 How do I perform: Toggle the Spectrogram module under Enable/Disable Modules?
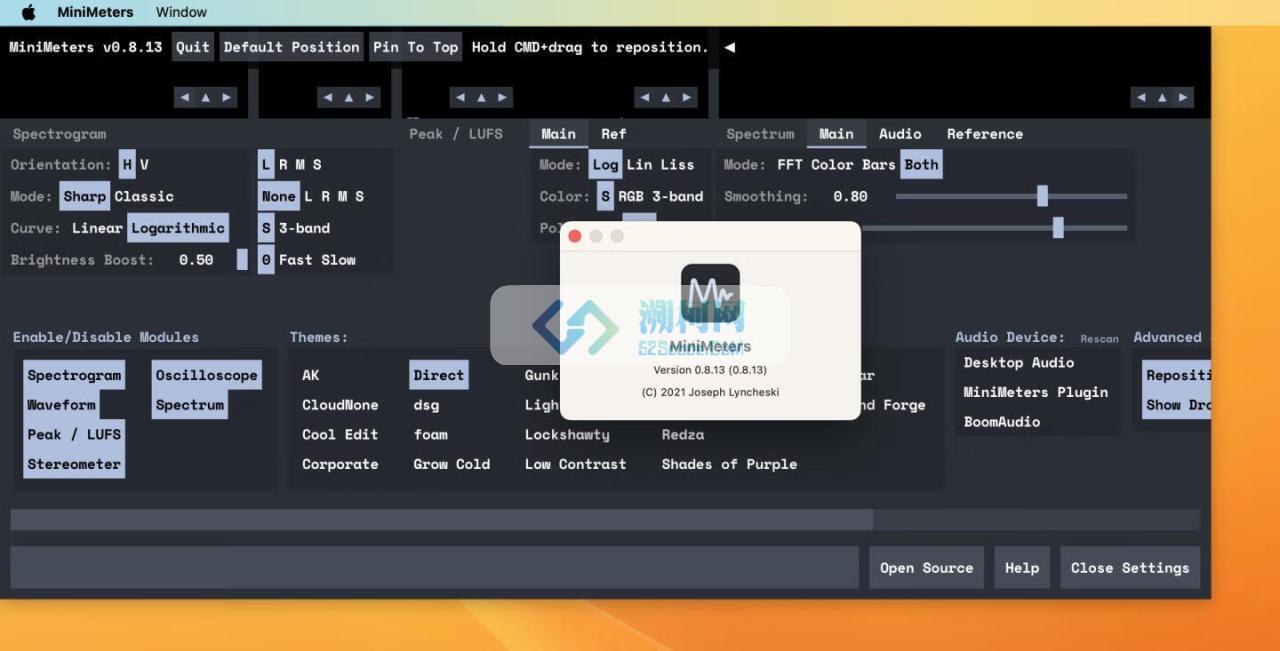(x=74, y=375)
